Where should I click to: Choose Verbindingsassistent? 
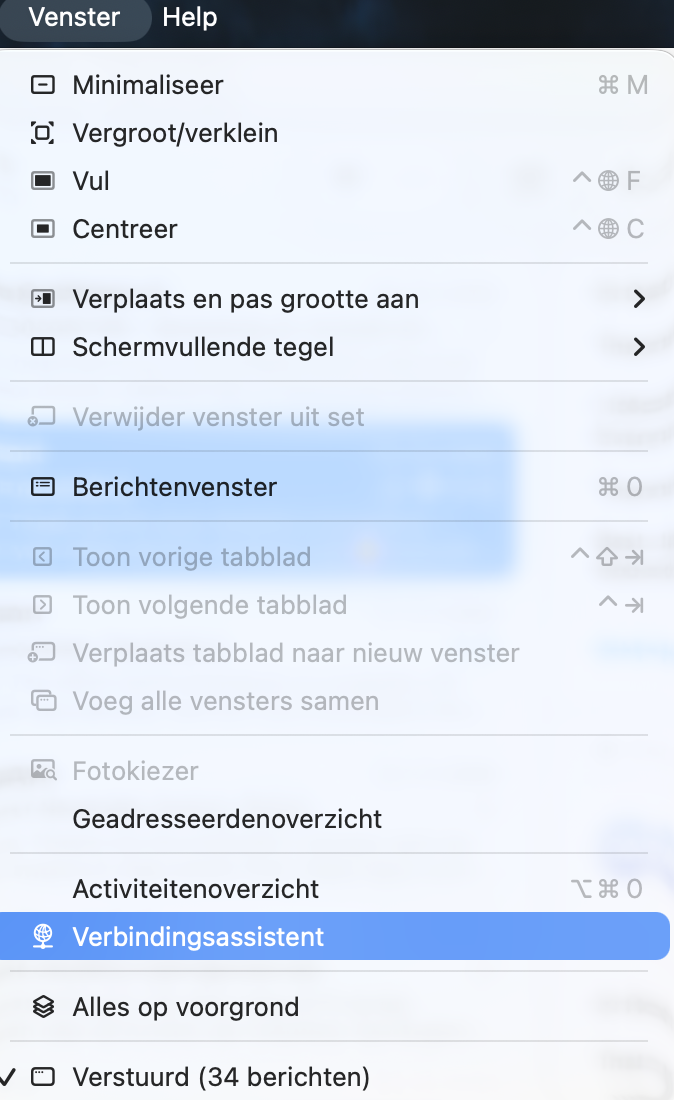198,936
